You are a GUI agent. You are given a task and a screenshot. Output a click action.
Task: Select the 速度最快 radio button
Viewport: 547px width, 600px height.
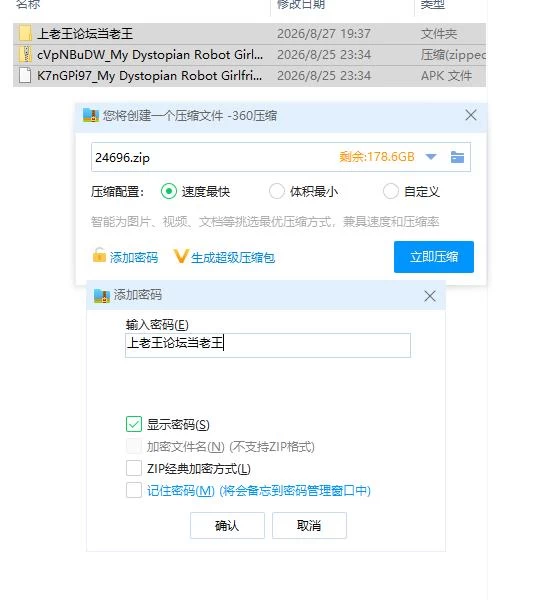169,191
